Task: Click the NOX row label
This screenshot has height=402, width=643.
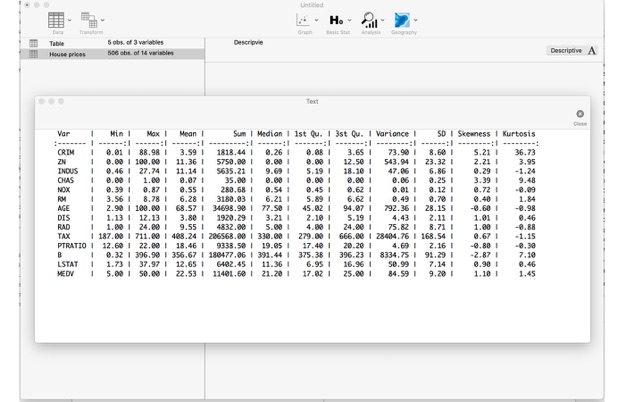Action: tap(64, 190)
